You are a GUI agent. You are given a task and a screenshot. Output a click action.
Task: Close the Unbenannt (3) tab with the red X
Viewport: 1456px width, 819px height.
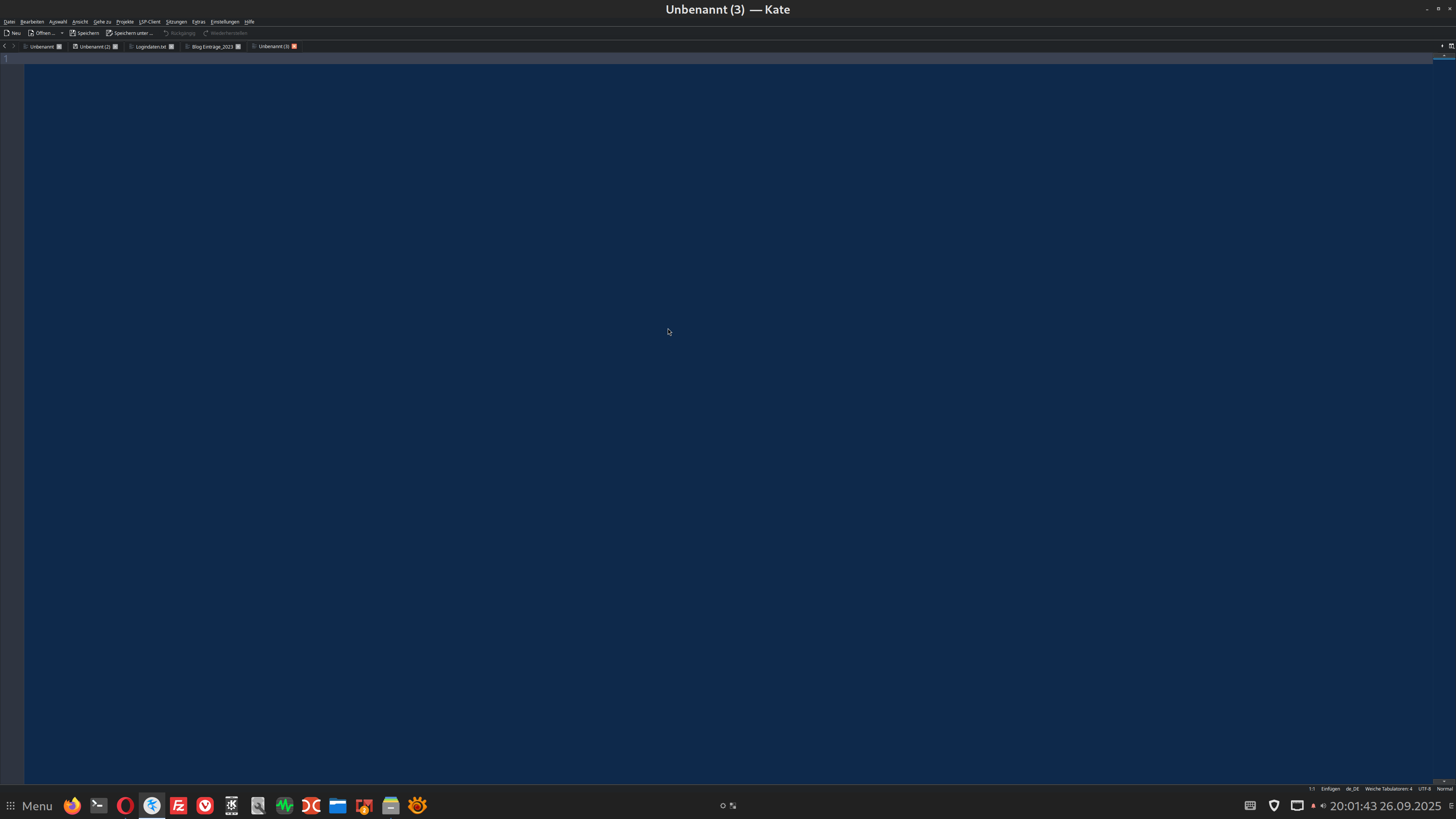(x=294, y=46)
